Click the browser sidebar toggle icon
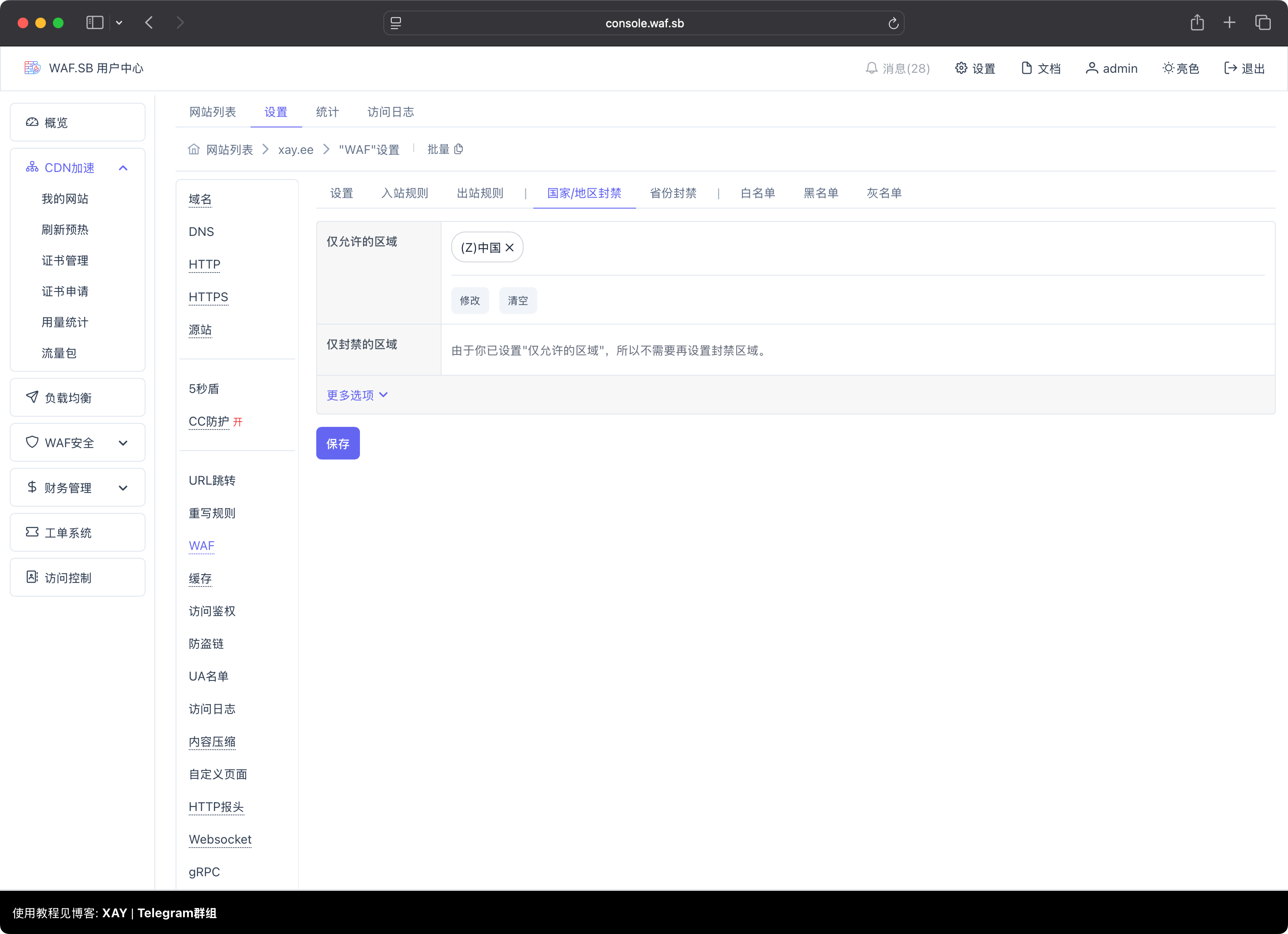Viewport: 1288px width, 934px height. click(x=95, y=23)
